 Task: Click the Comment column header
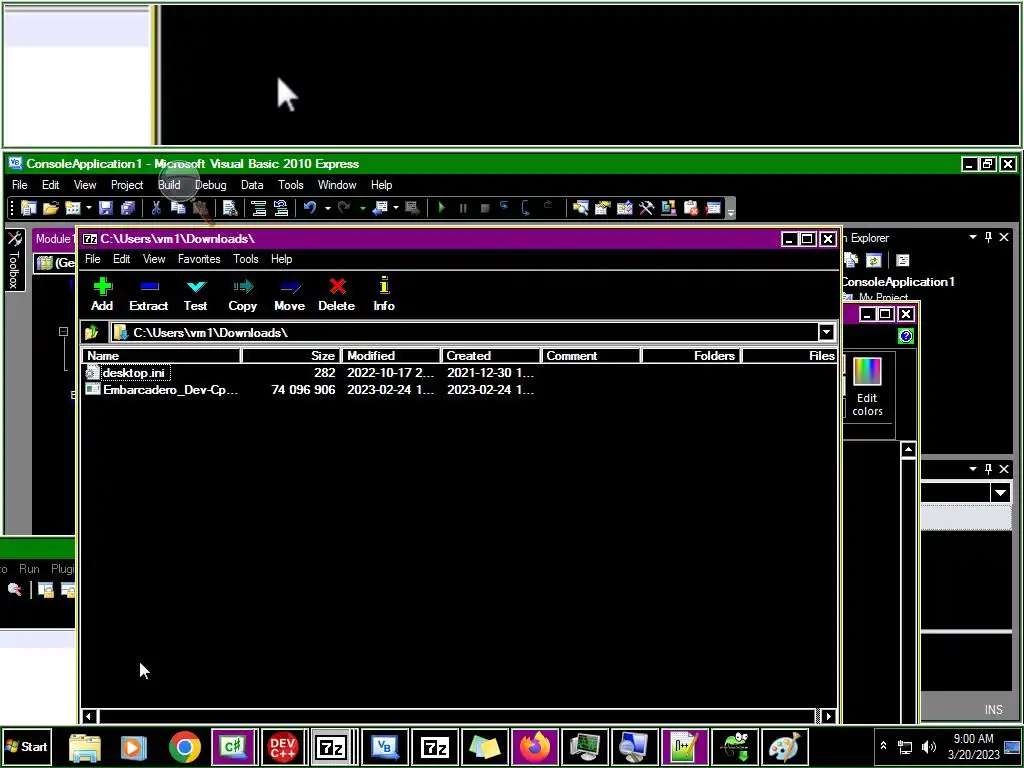tap(591, 356)
